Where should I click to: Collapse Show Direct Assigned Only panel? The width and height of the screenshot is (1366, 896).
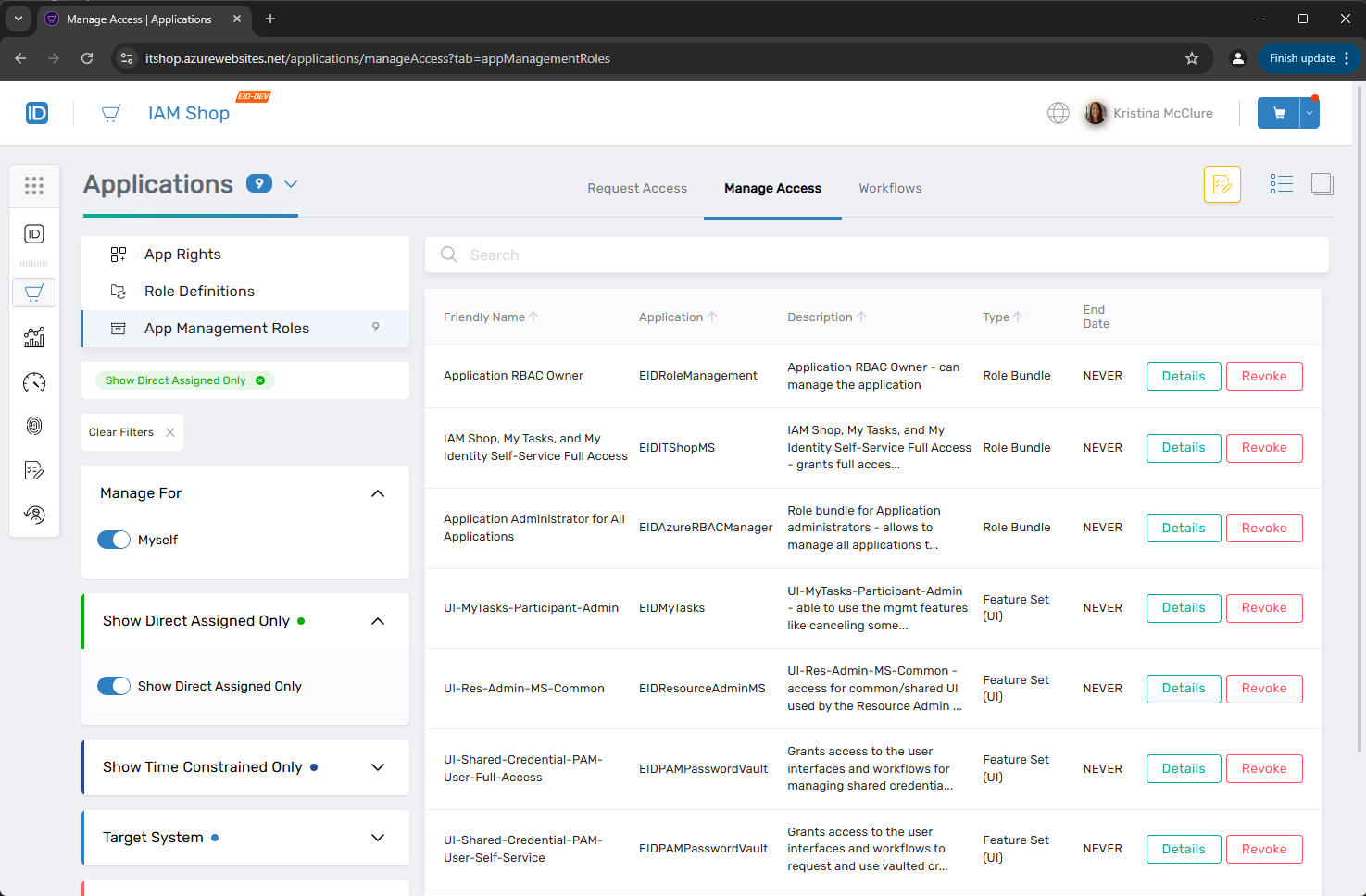click(378, 621)
